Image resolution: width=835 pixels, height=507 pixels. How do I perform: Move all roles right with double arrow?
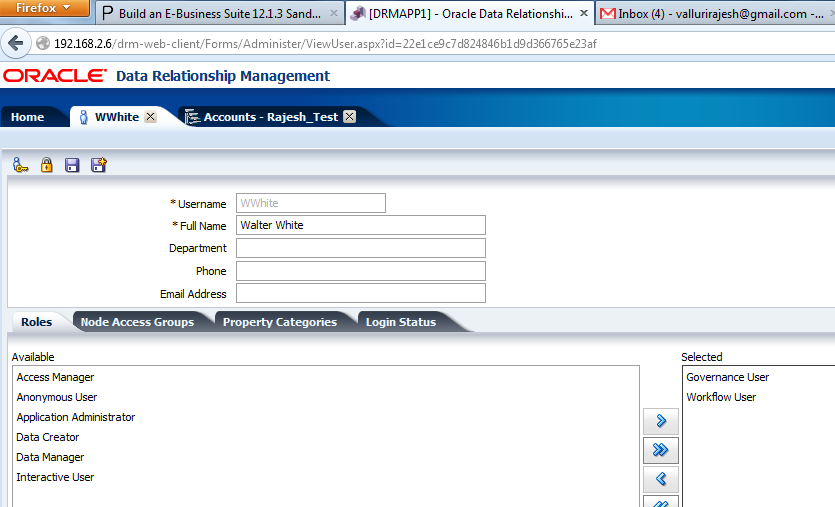point(661,450)
